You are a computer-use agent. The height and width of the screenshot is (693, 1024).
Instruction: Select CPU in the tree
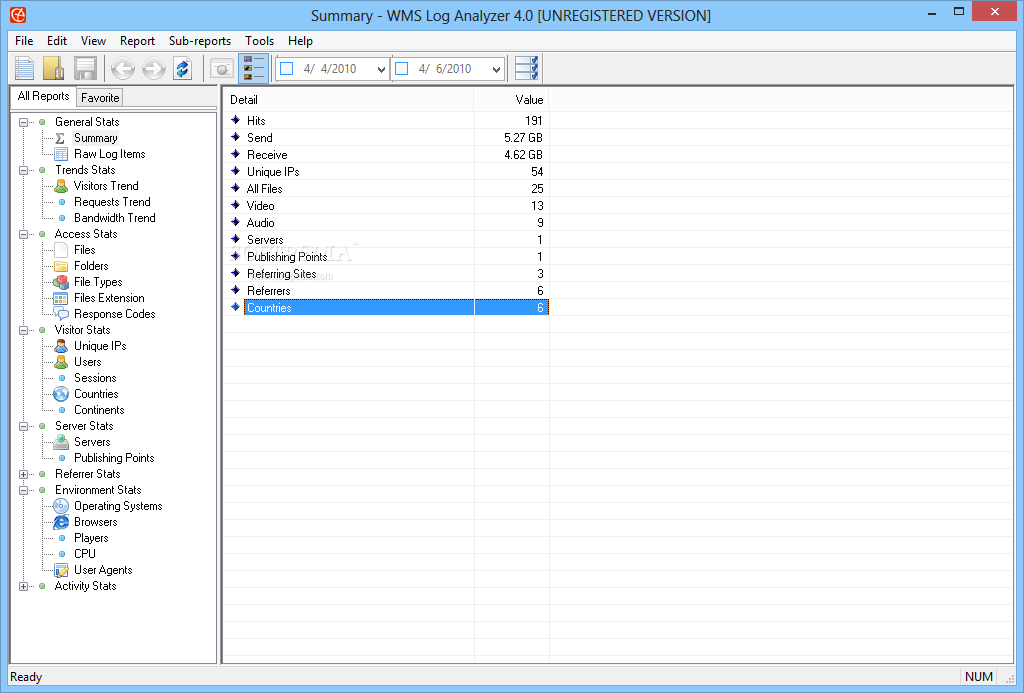[x=85, y=554]
